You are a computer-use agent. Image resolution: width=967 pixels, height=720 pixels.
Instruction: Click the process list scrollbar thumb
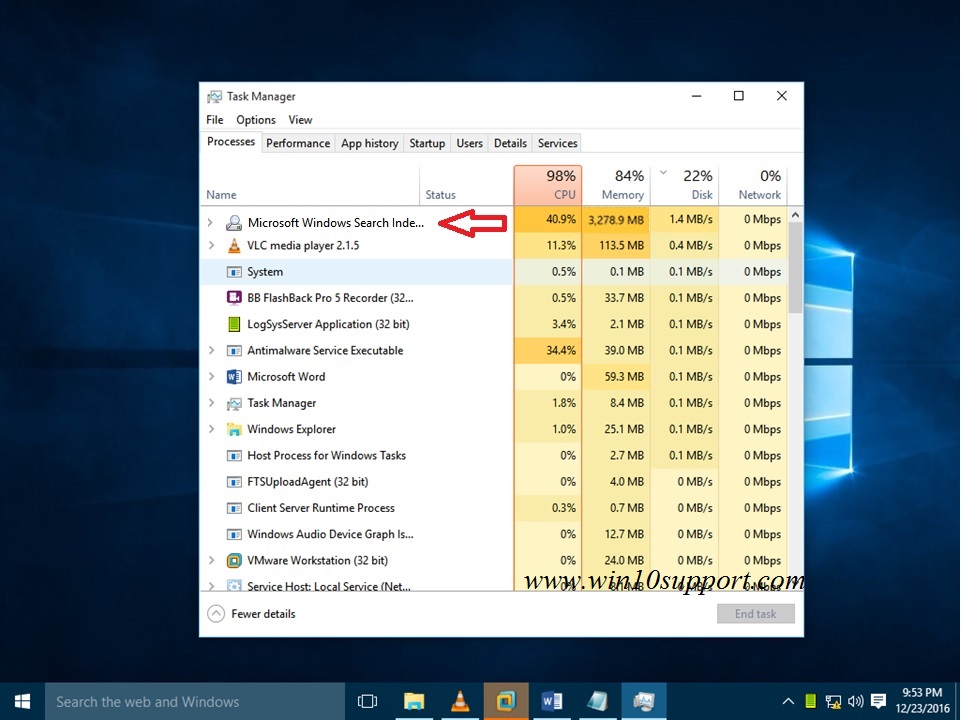point(796,268)
